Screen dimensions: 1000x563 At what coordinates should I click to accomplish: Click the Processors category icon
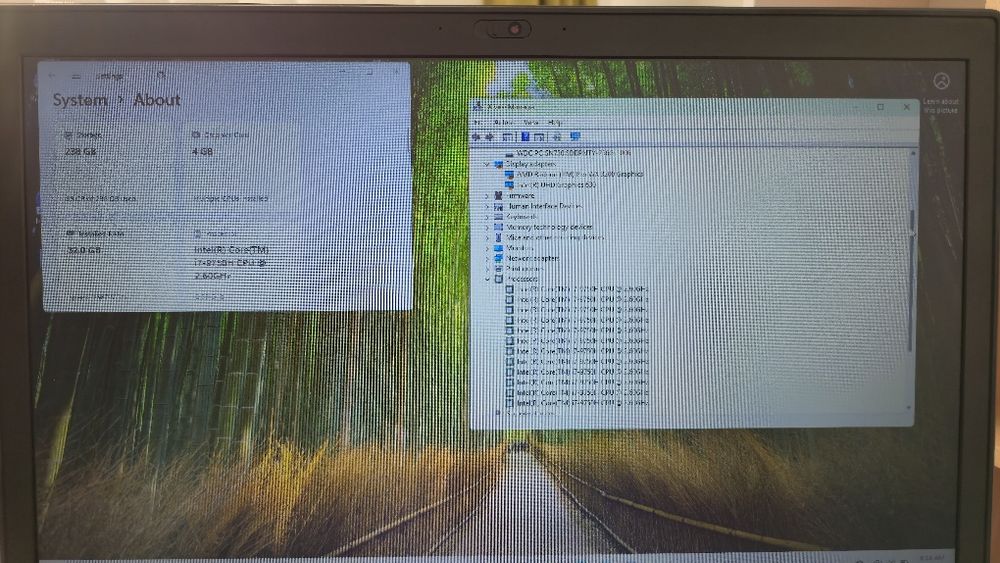pyautogui.click(x=499, y=279)
